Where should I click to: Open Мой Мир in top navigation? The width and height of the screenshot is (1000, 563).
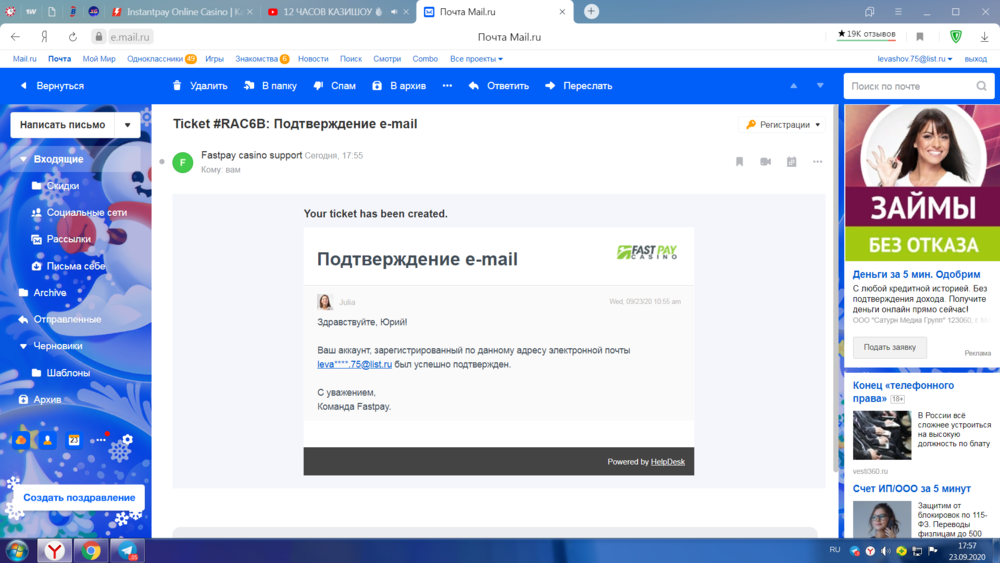[99, 59]
